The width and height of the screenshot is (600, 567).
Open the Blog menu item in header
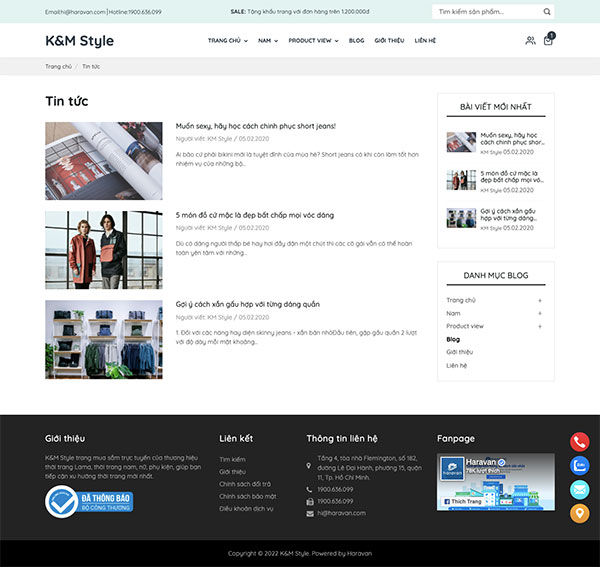[x=356, y=41]
